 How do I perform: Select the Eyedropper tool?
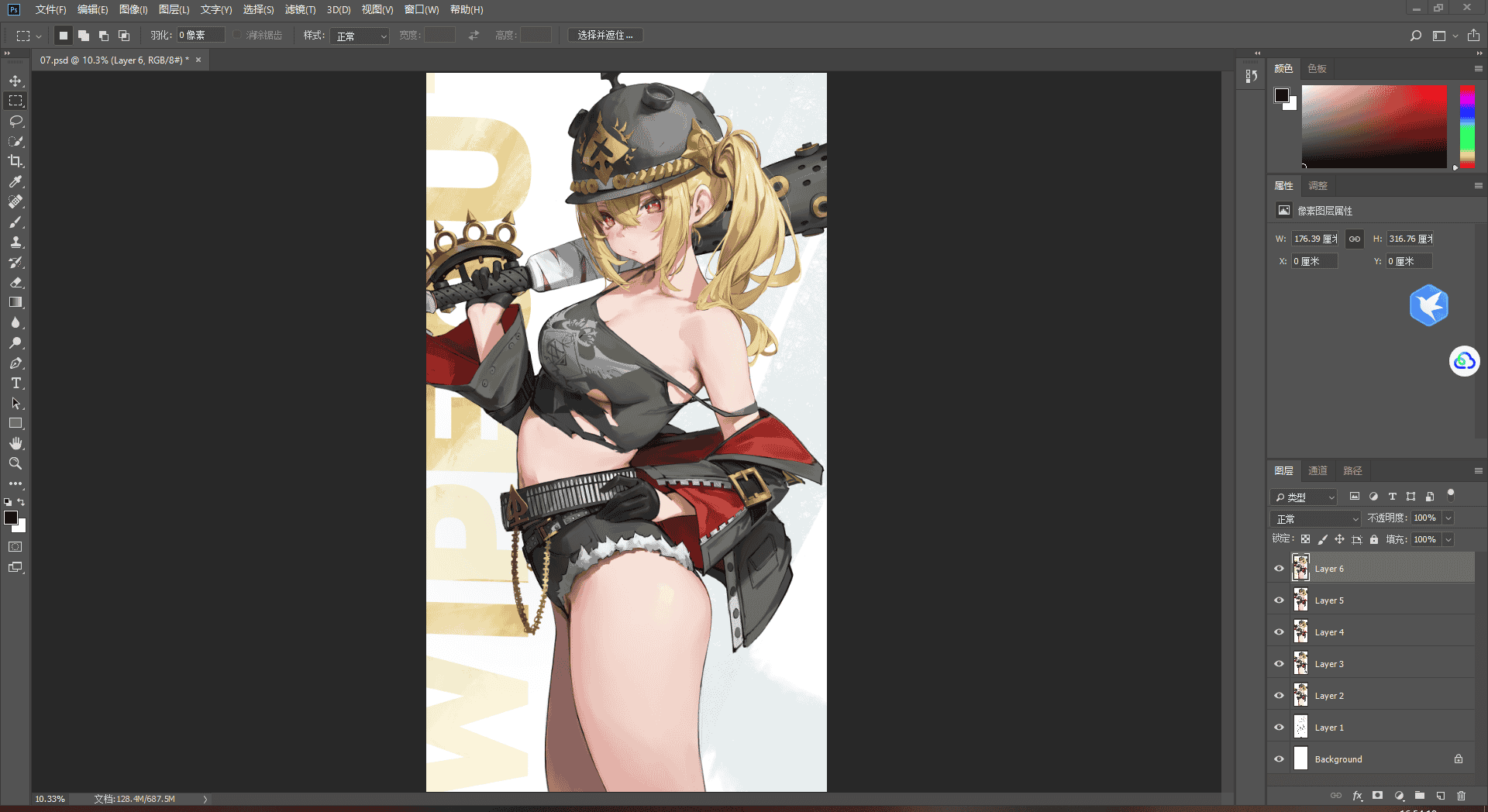pyautogui.click(x=15, y=181)
